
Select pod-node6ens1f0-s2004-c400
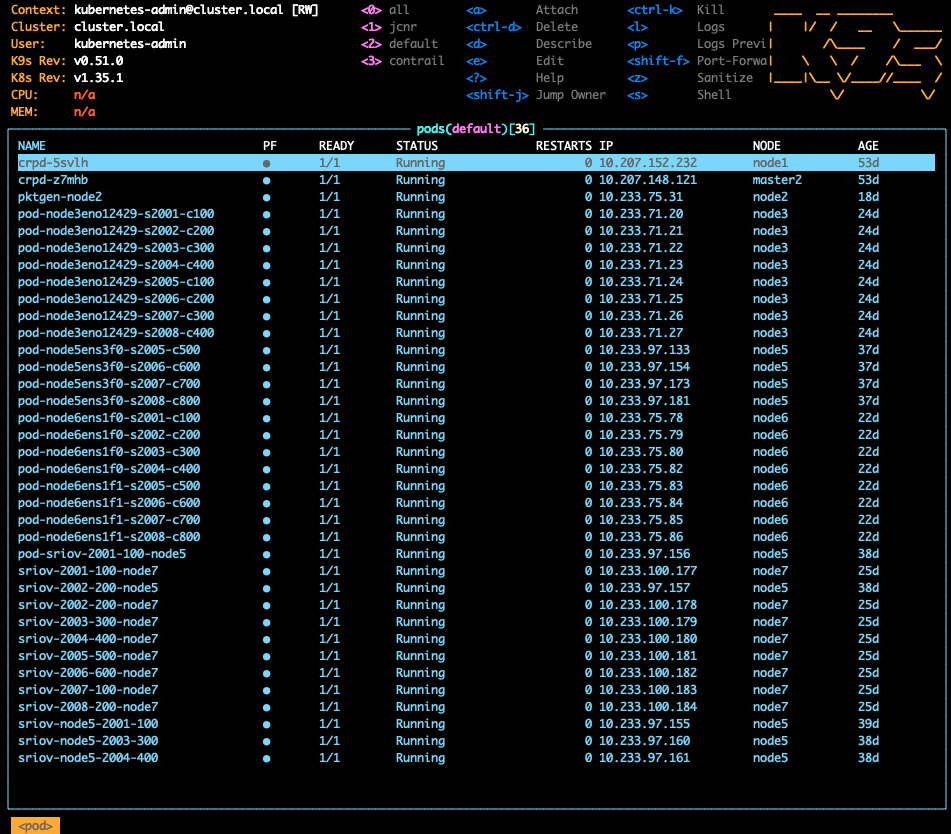click(x=109, y=469)
